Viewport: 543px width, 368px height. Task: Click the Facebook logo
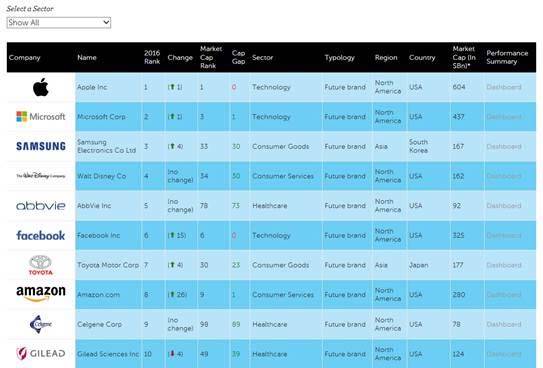[41, 235]
